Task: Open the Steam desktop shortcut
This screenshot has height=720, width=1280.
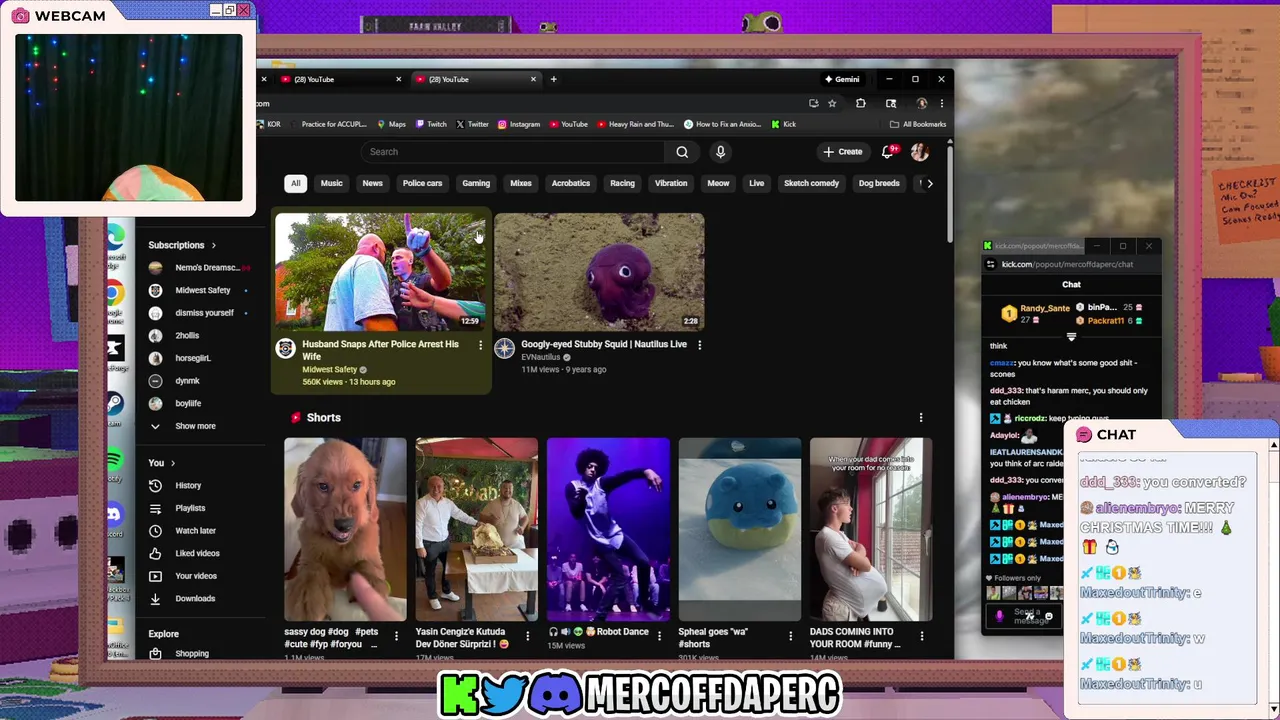Action: [x=115, y=403]
